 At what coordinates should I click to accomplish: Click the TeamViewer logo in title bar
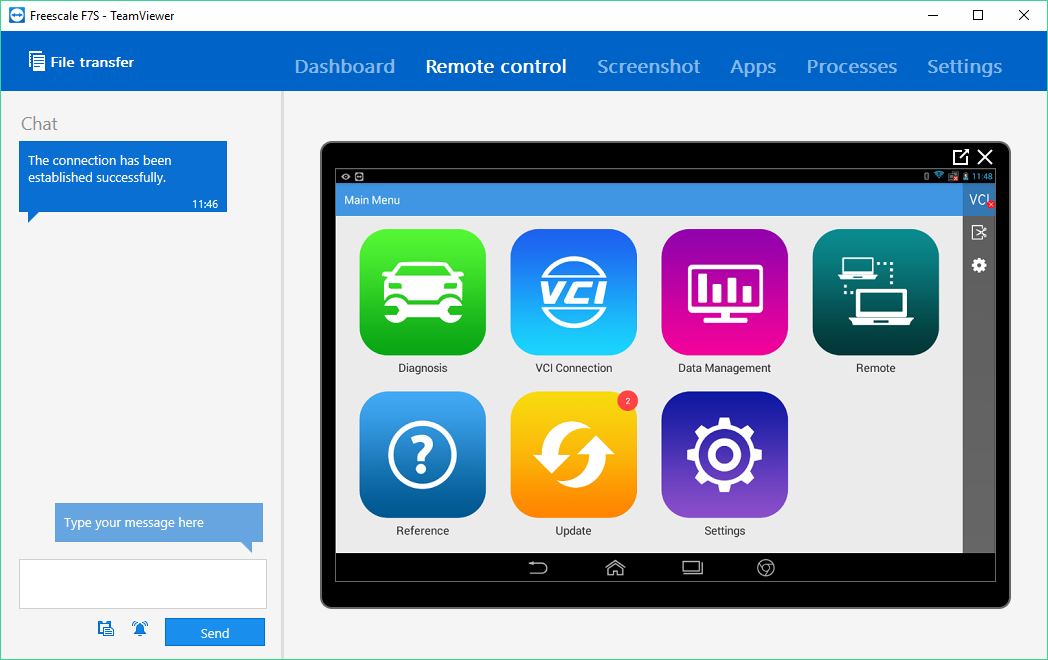click(x=17, y=15)
